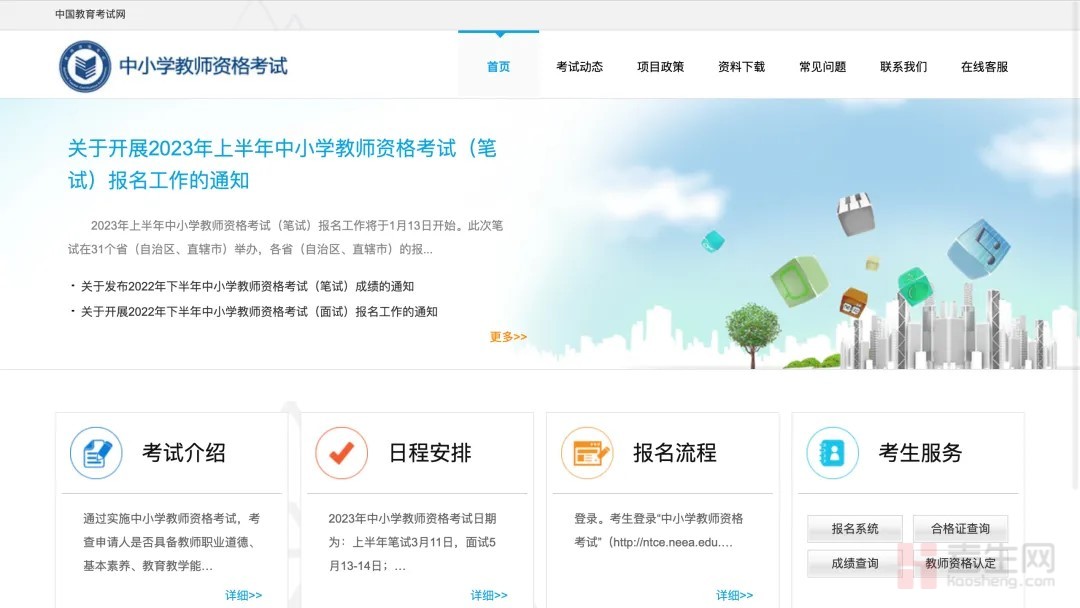This screenshot has width=1080, height=608.
Task: Open the 项目政策 menu item
Action: pos(661,67)
